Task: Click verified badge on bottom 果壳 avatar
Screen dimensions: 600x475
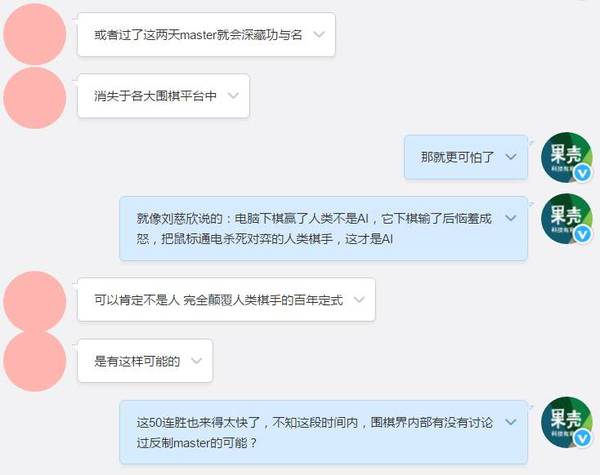Action: pyautogui.click(x=582, y=438)
